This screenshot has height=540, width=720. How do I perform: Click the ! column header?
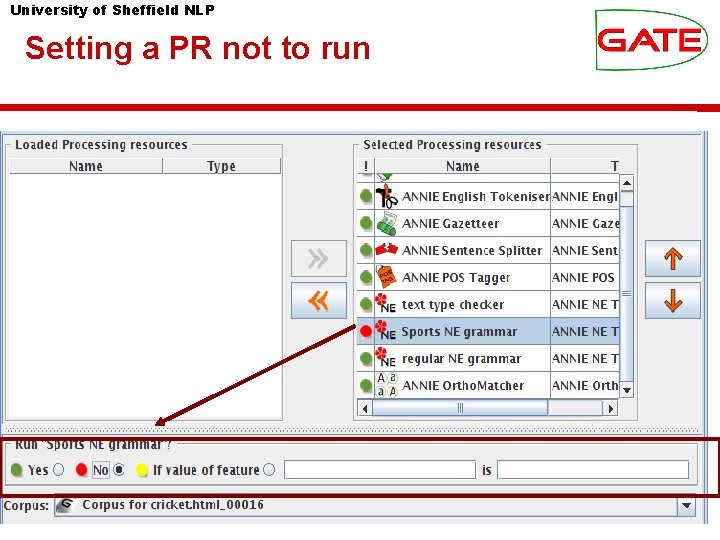click(x=366, y=166)
